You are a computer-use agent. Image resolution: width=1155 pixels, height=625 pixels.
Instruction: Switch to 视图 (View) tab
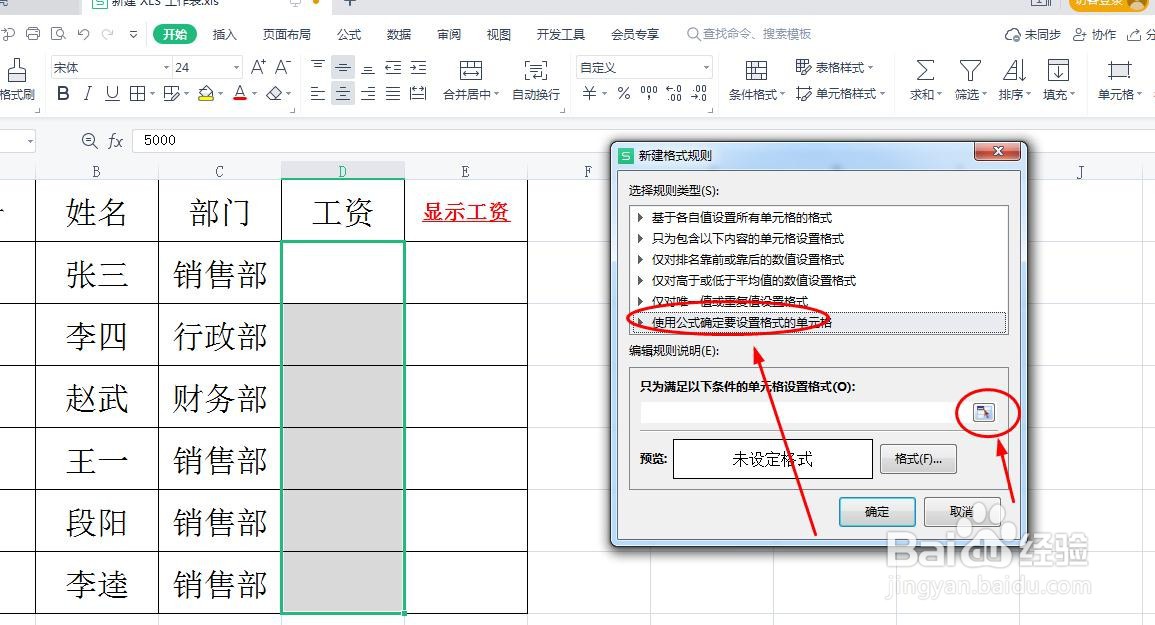[499, 34]
